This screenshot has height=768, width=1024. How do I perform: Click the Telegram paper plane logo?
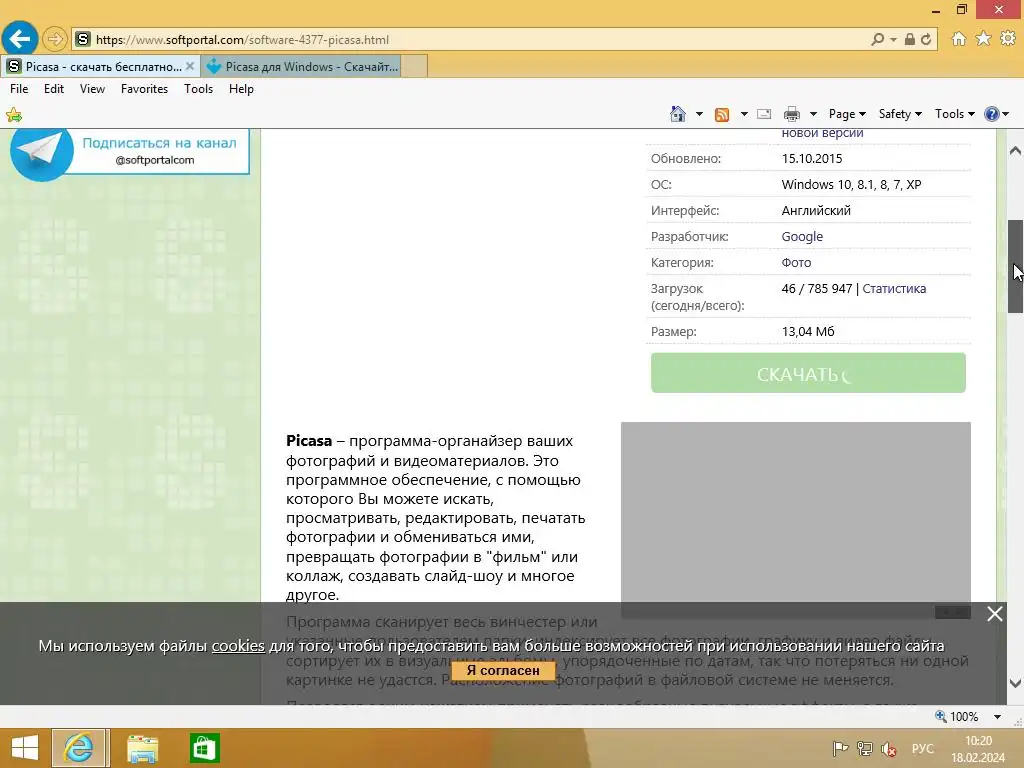(x=42, y=152)
